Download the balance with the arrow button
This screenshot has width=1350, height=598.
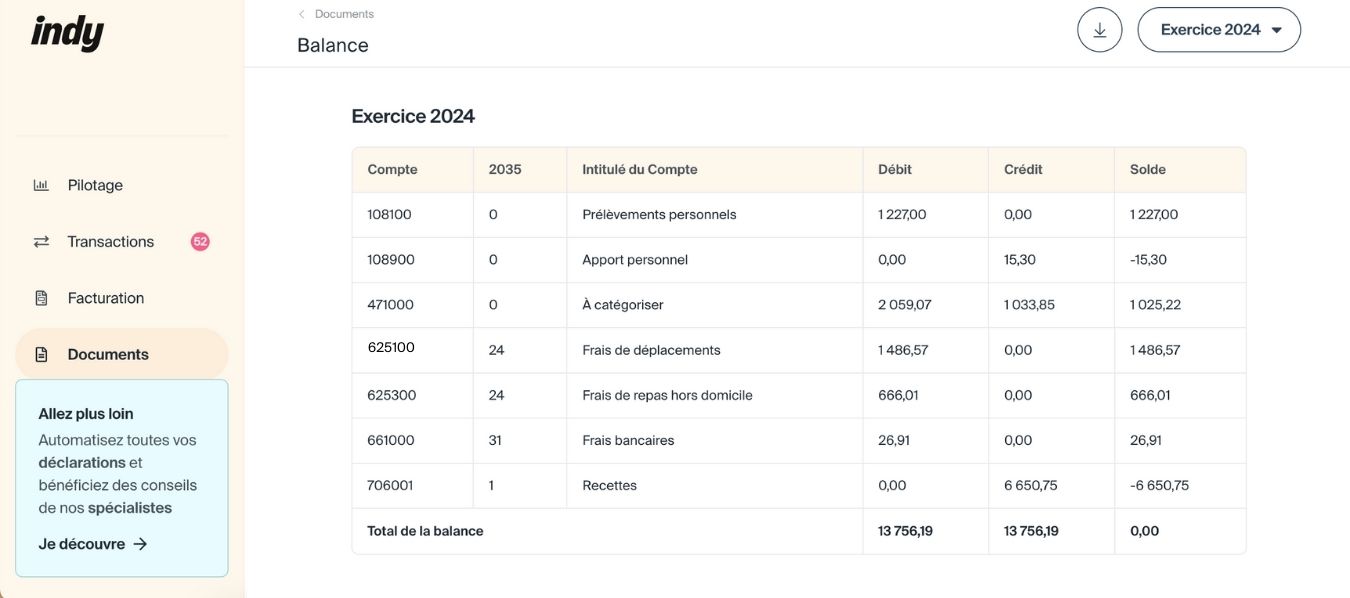click(1099, 30)
